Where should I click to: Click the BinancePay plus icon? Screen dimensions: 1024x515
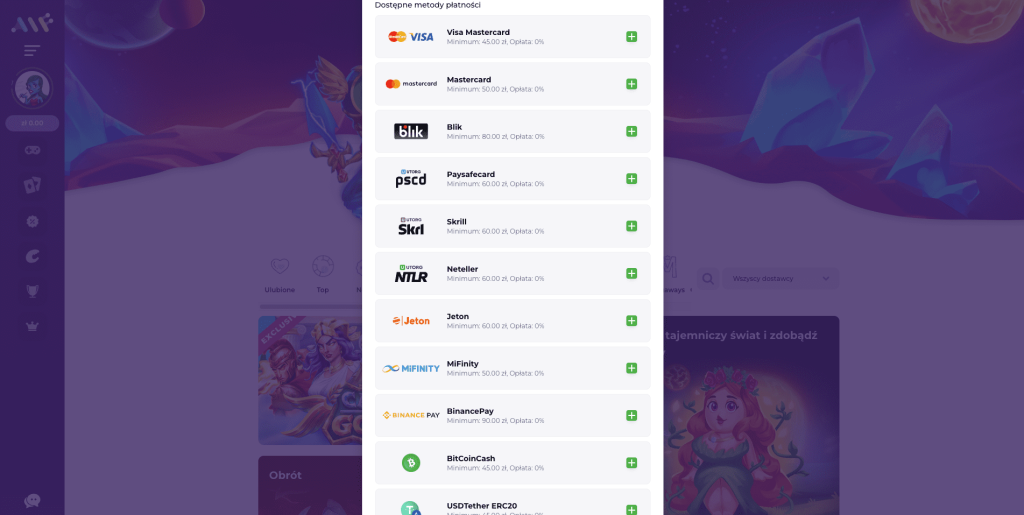pos(631,415)
